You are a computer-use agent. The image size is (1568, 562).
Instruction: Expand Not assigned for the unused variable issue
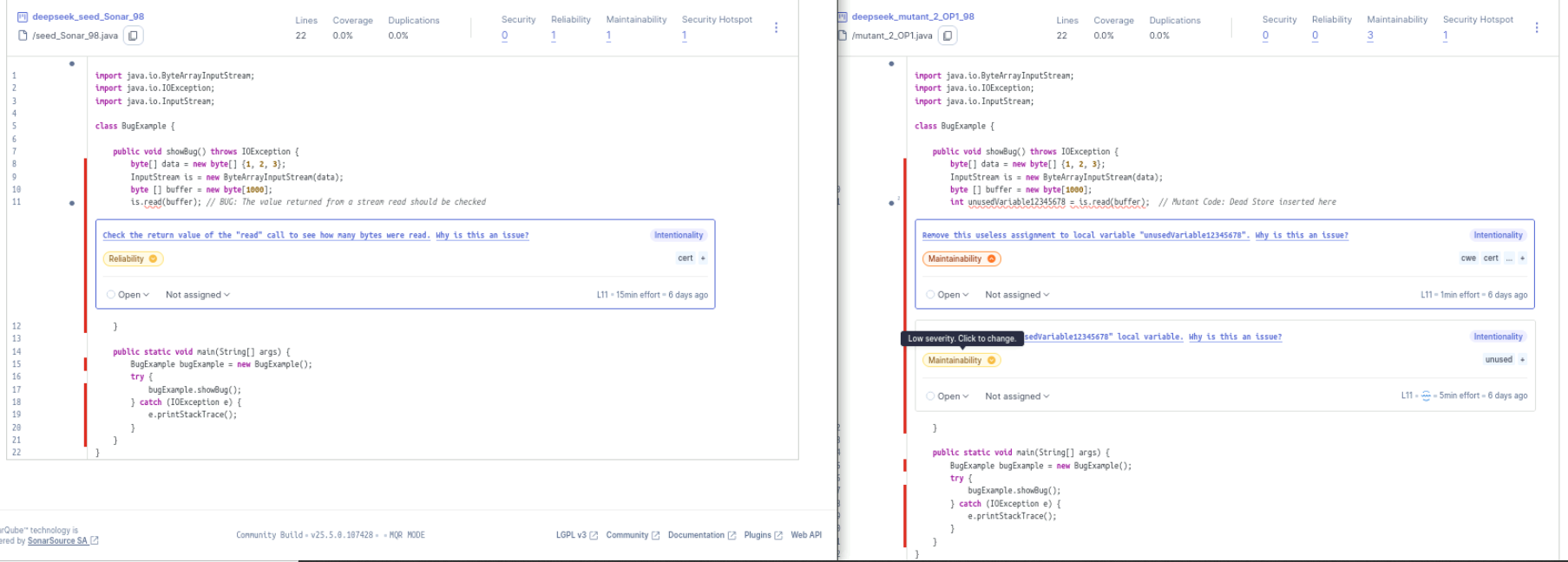(1017, 396)
